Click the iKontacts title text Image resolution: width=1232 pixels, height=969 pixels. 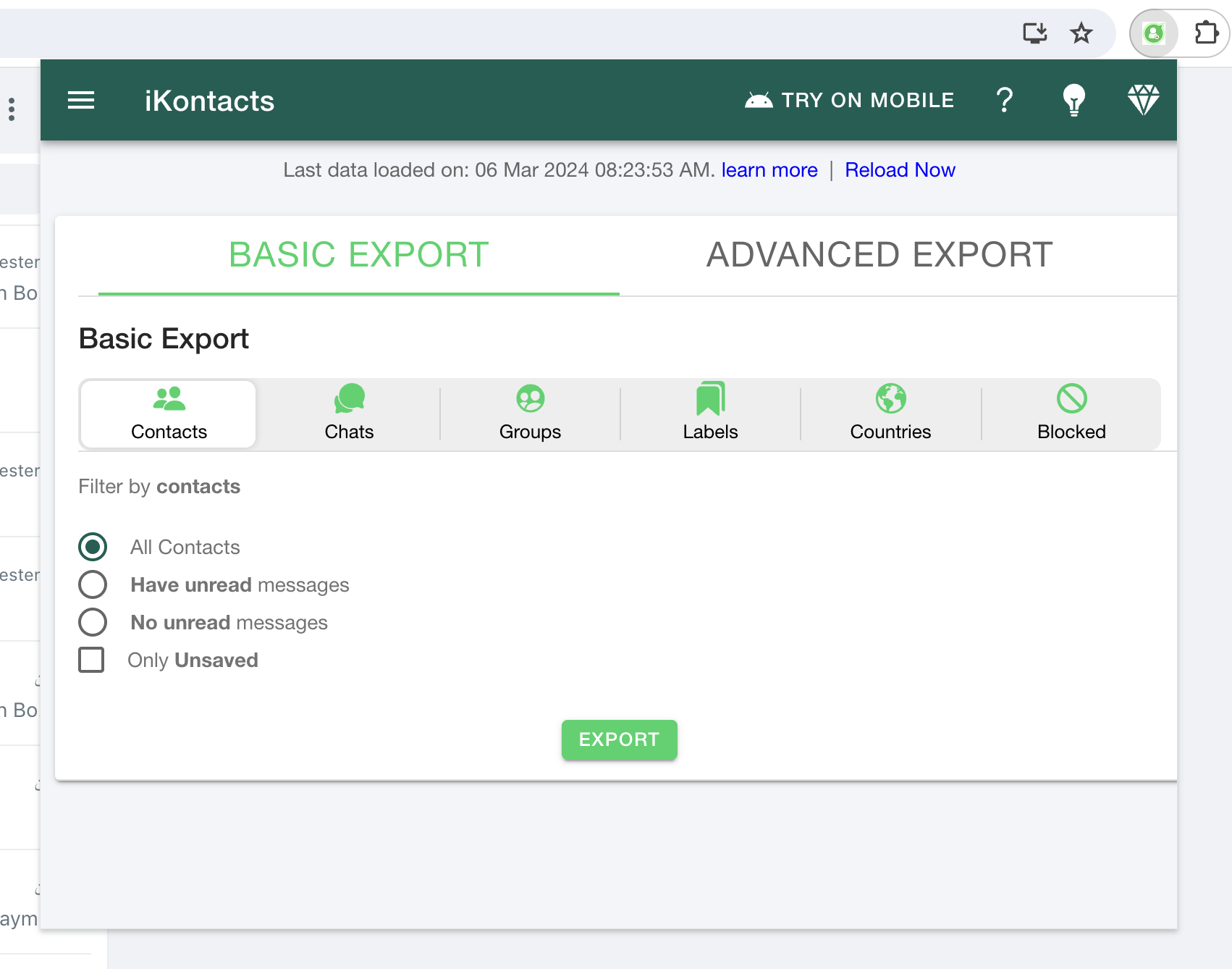click(209, 101)
